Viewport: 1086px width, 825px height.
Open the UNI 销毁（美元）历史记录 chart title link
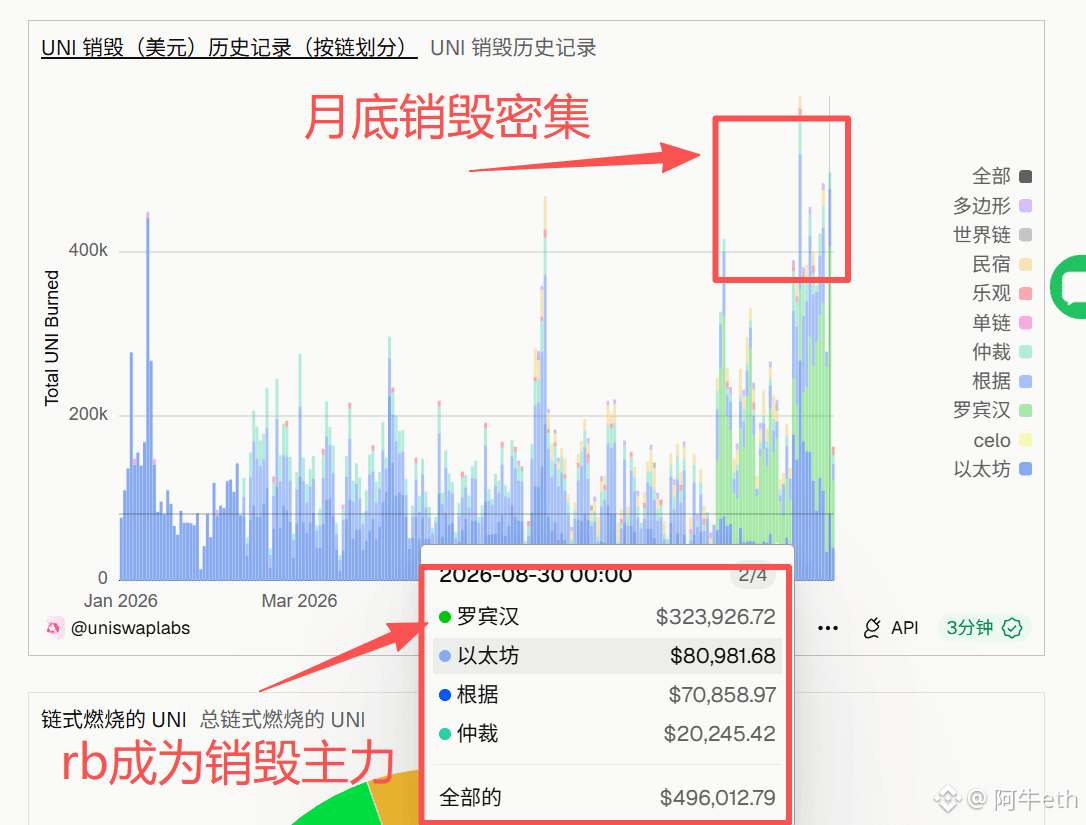(x=229, y=48)
